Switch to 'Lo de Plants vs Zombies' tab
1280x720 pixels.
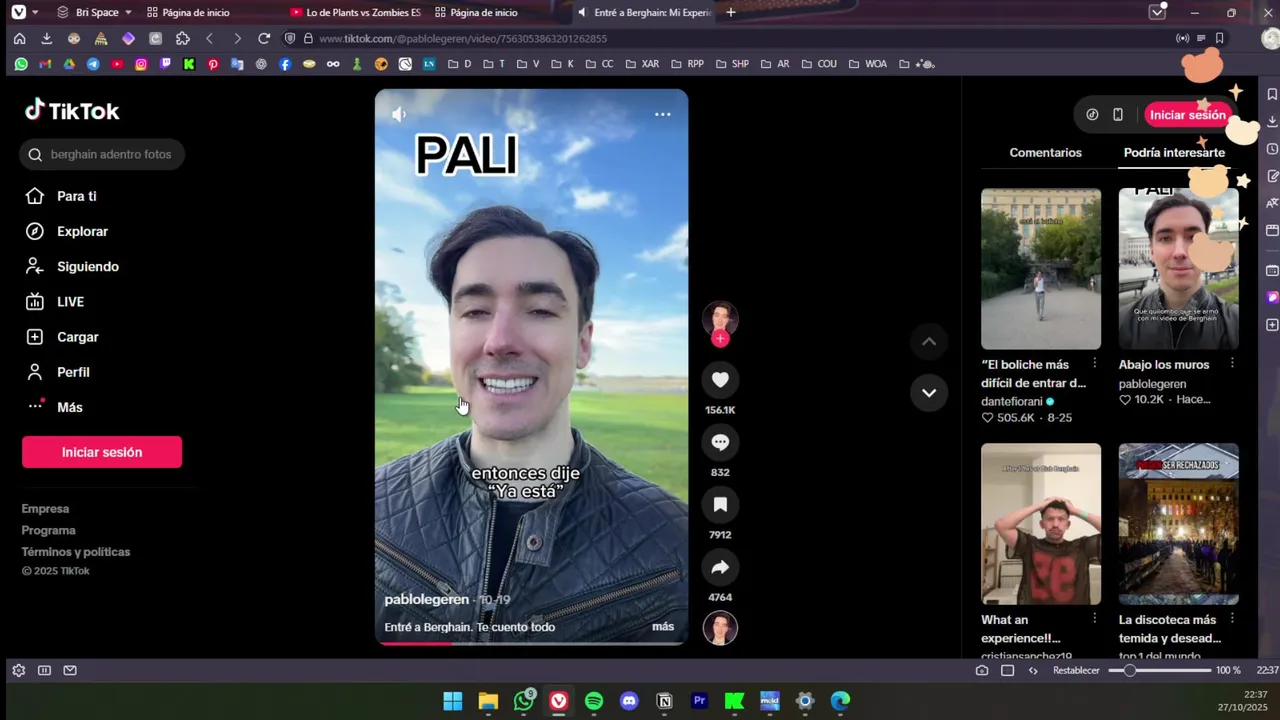tap(356, 12)
